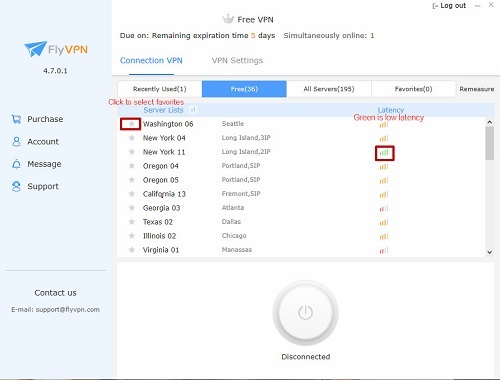Select the New York 04 server row
The image size is (500, 380).
(301, 138)
